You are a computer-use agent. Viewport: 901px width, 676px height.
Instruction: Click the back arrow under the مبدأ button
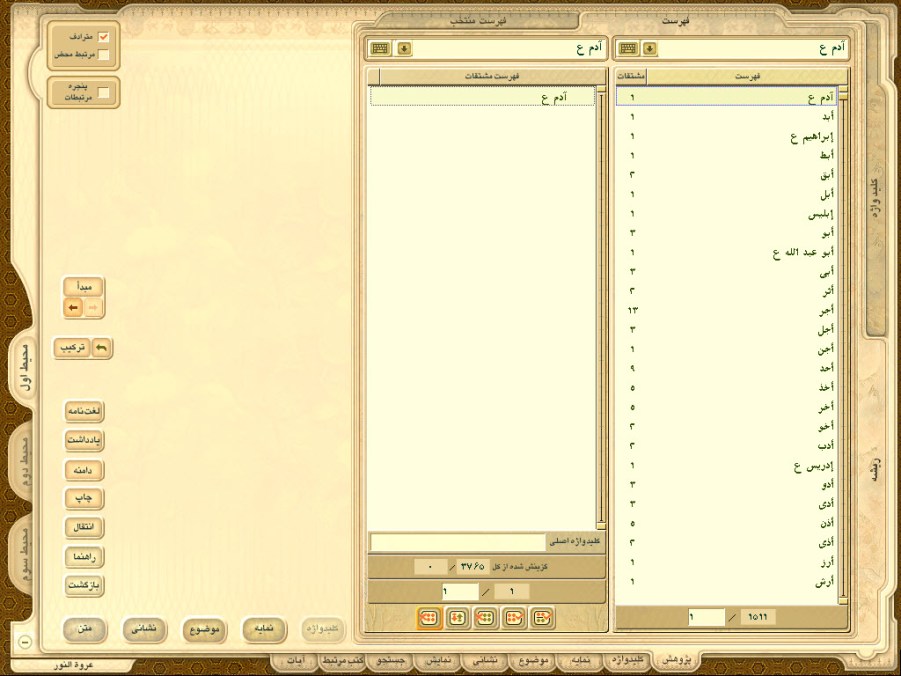coord(73,308)
